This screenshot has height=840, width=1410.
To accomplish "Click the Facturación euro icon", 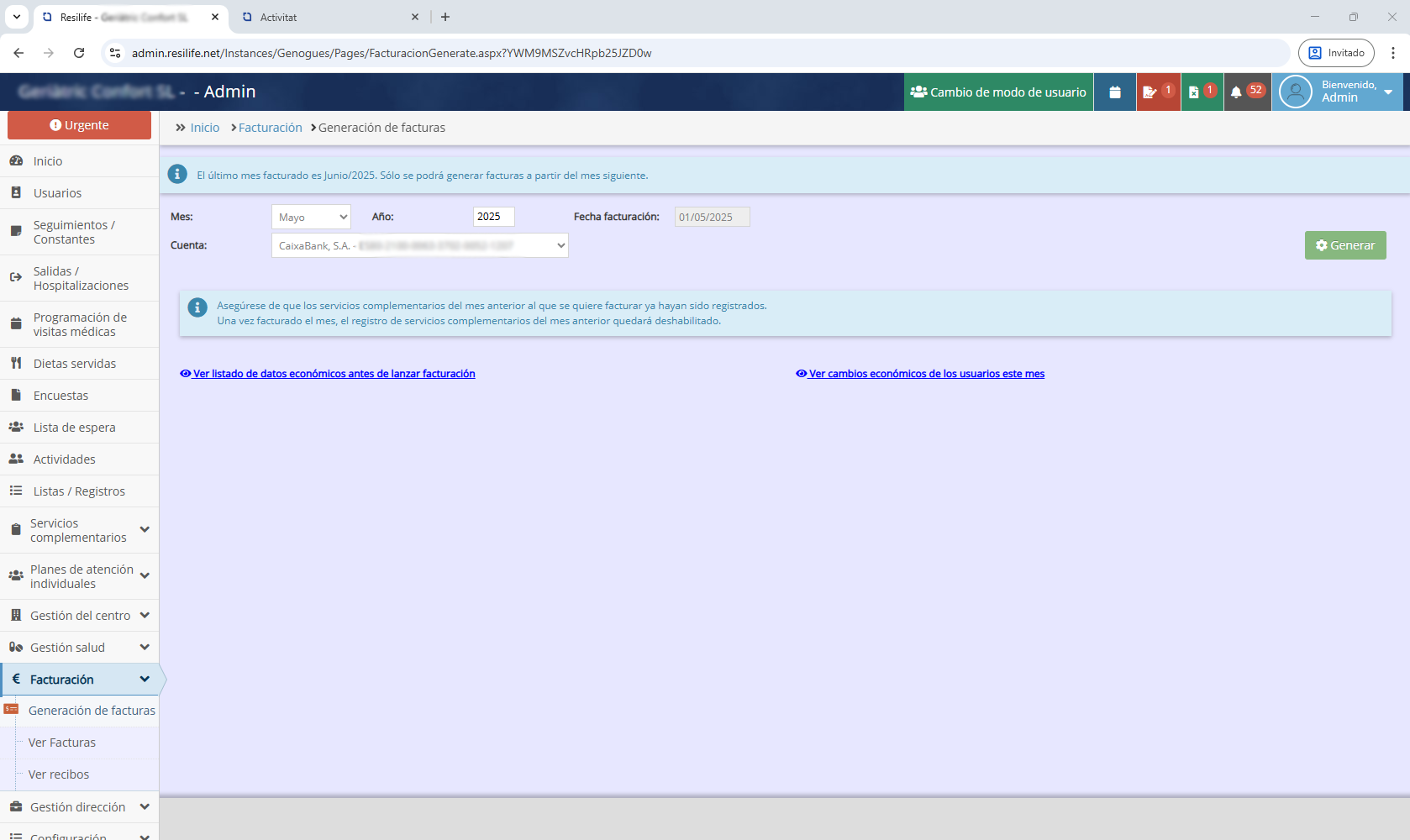I will click(x=16, y=679).
